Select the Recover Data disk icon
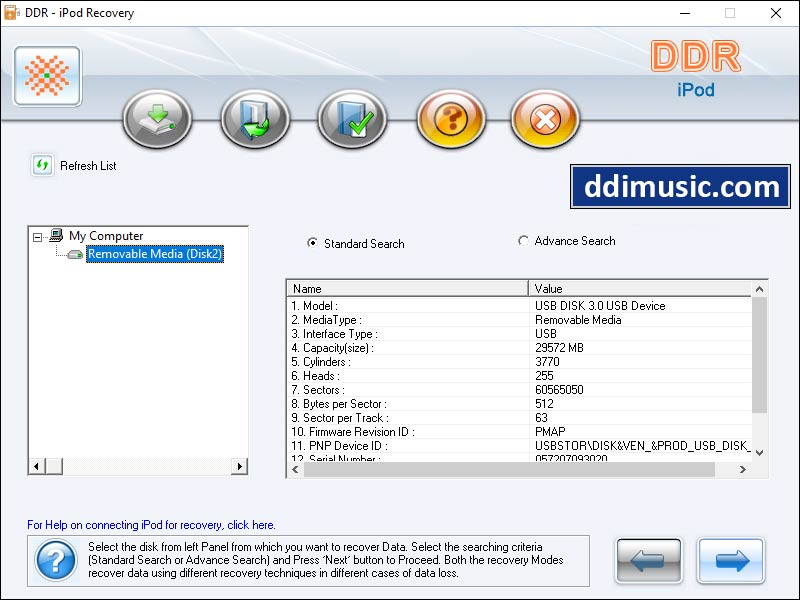 [157, 119]
